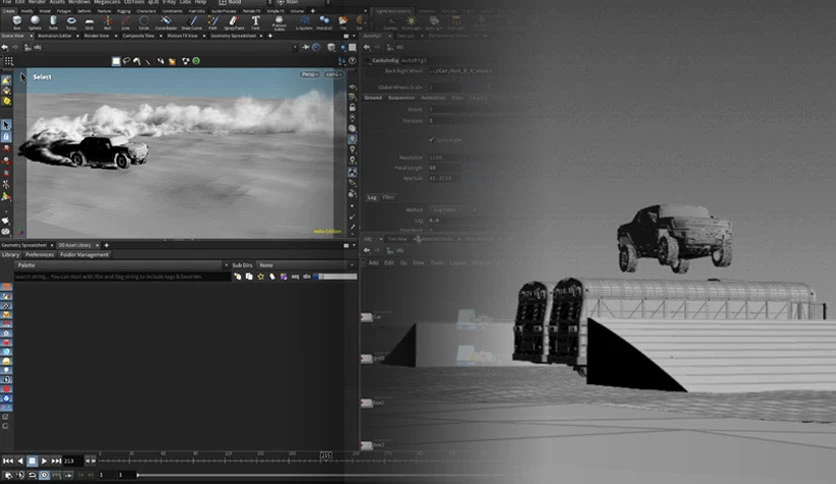Select the Font shelf tool
836x484 pixels.
point(255,21)
